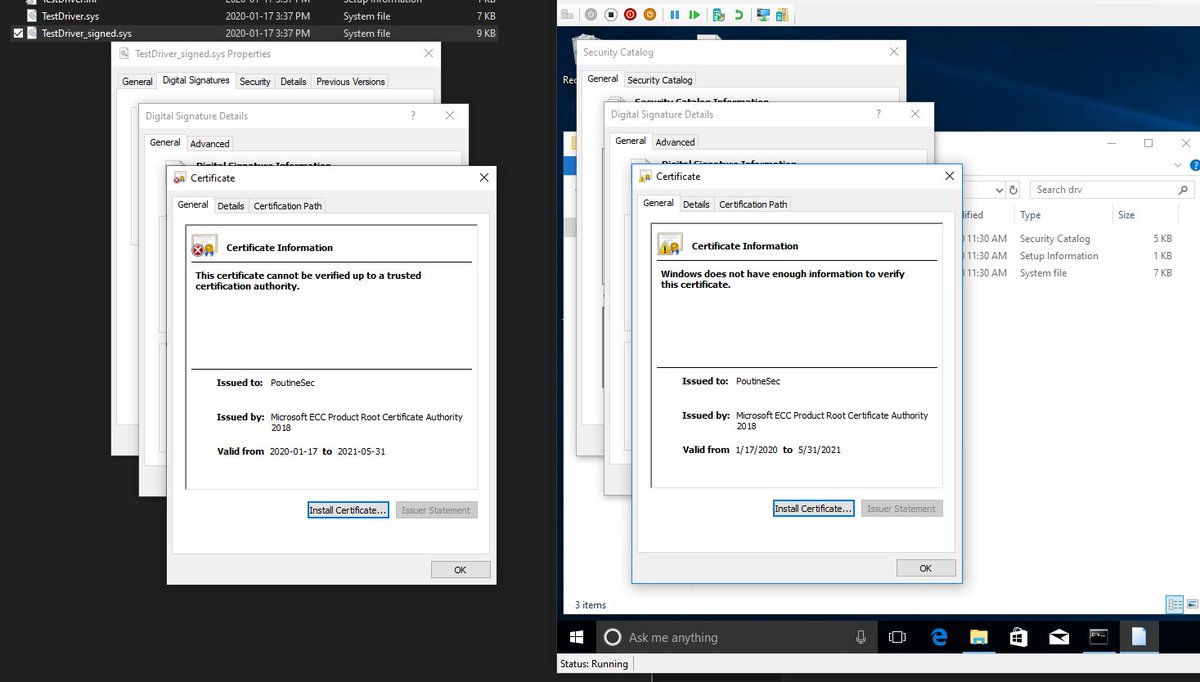Click help button on VM Digital Signature Details
Viewport: 1200px width, 682px height.
point(879,114)
